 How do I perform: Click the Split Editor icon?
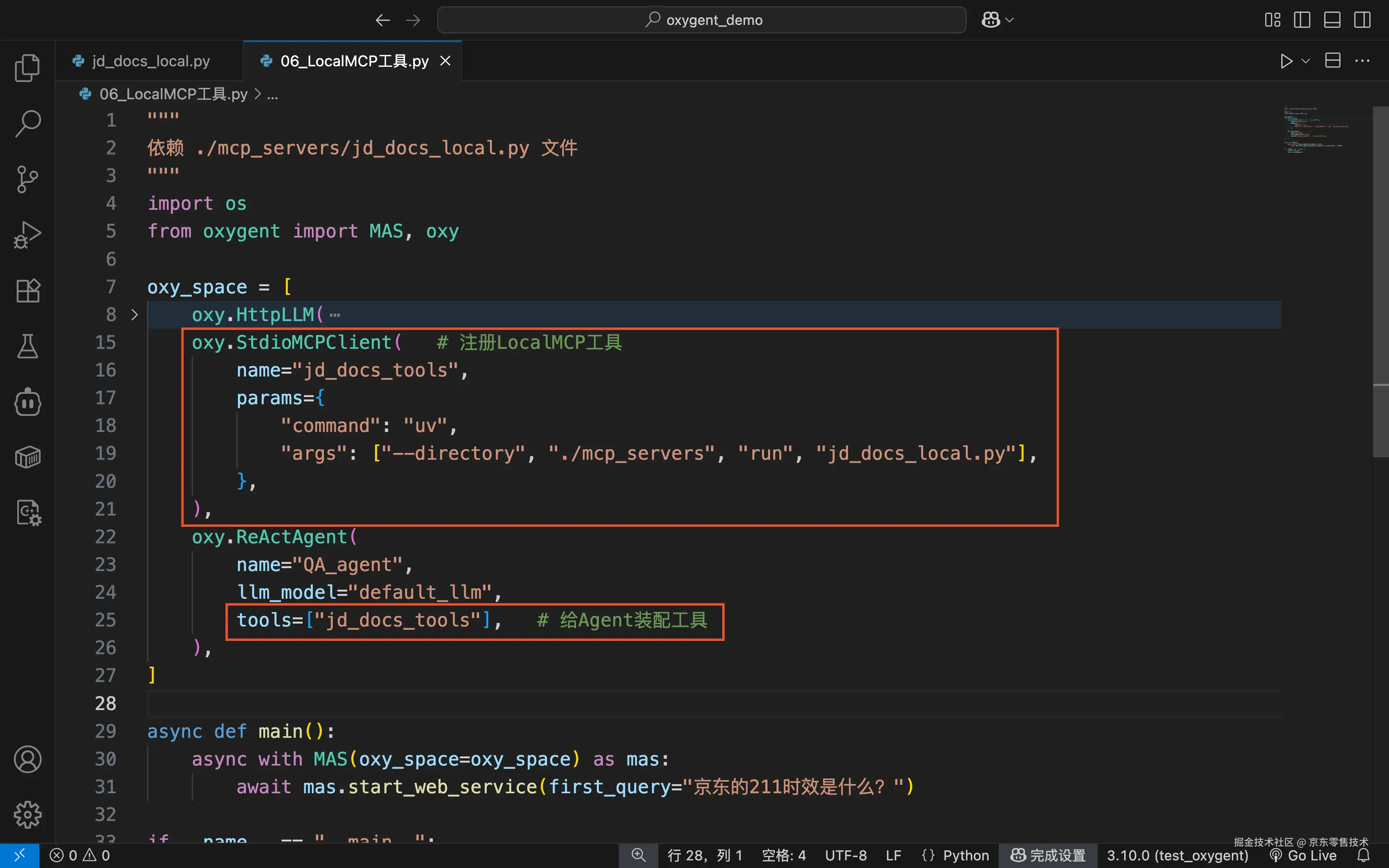pyautogui.click(x=1333, y=60)
